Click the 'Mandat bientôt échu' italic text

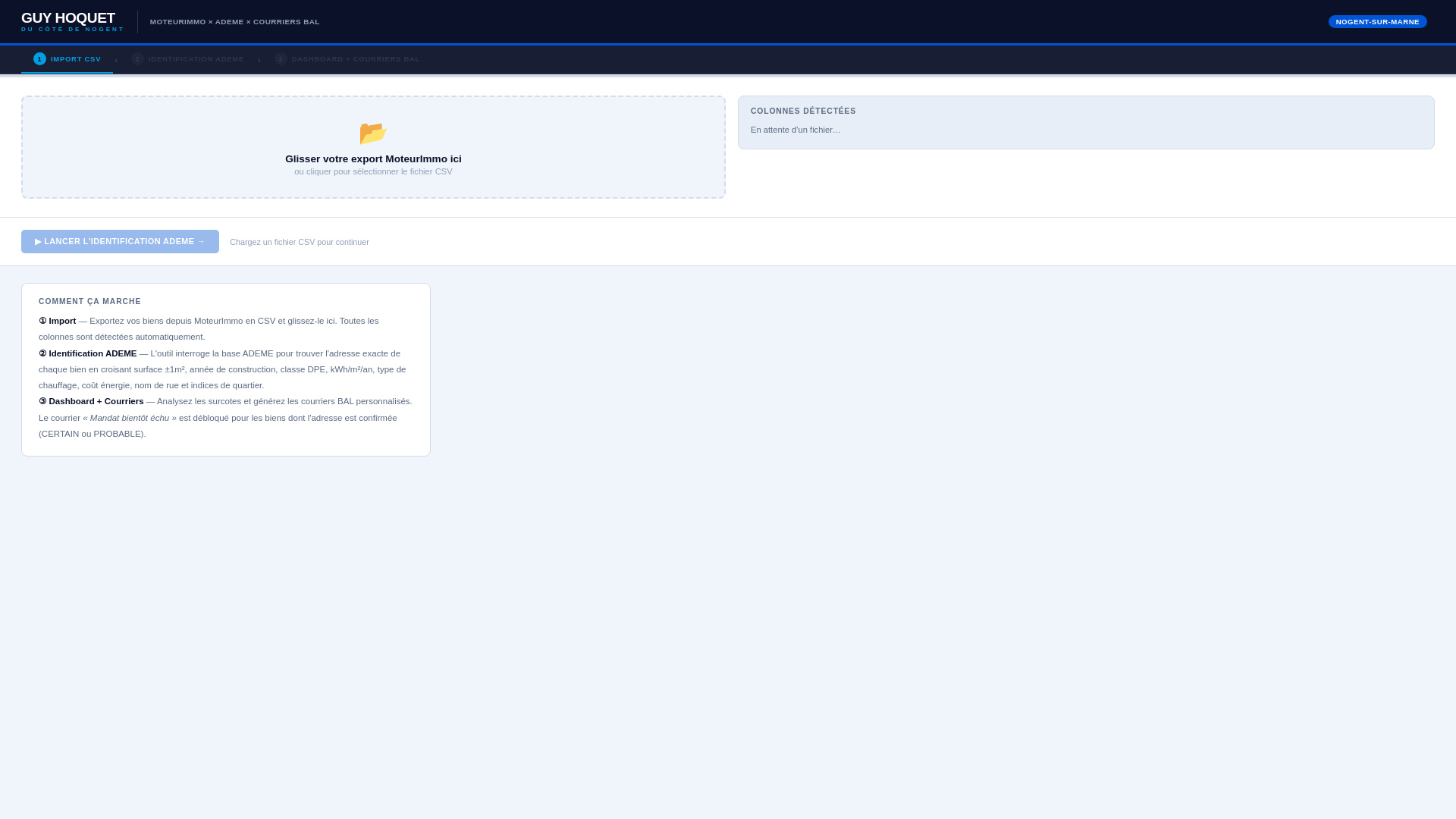pos(130,419)
